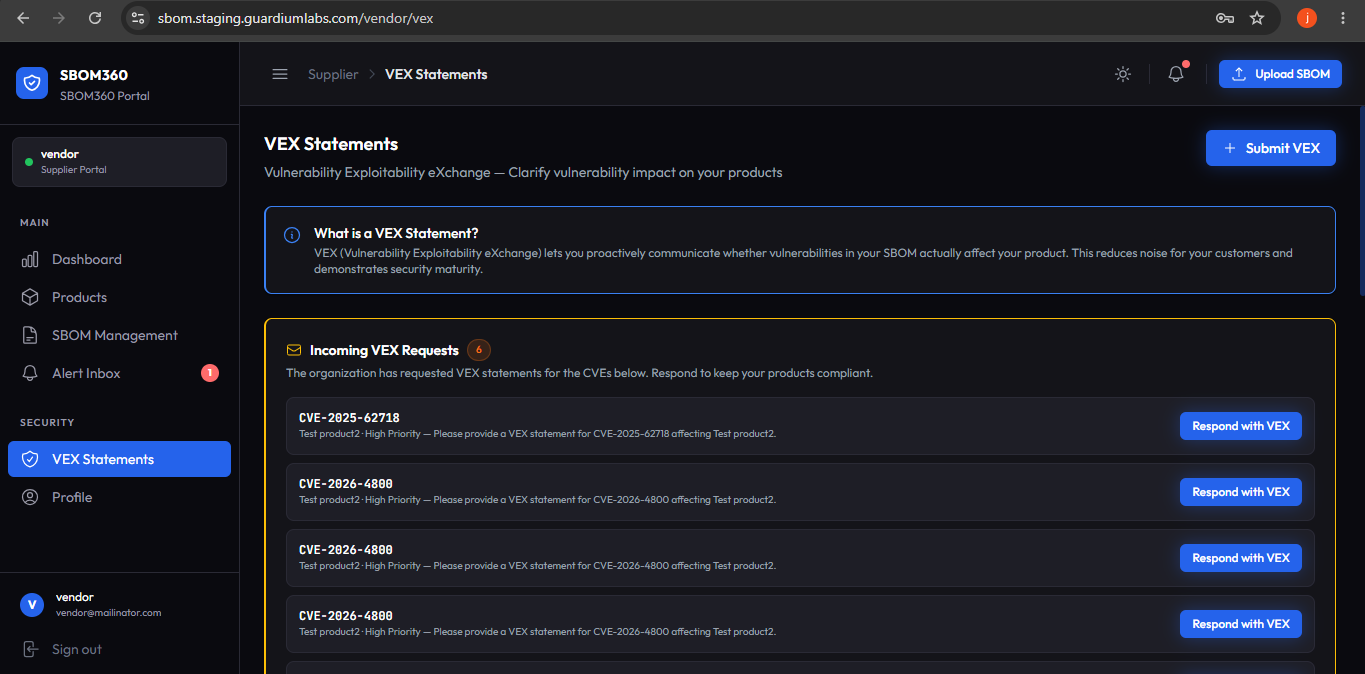This screenshot has height=674, width=1365.
Task: Open Products in sidebar
Action: (119, 297)
